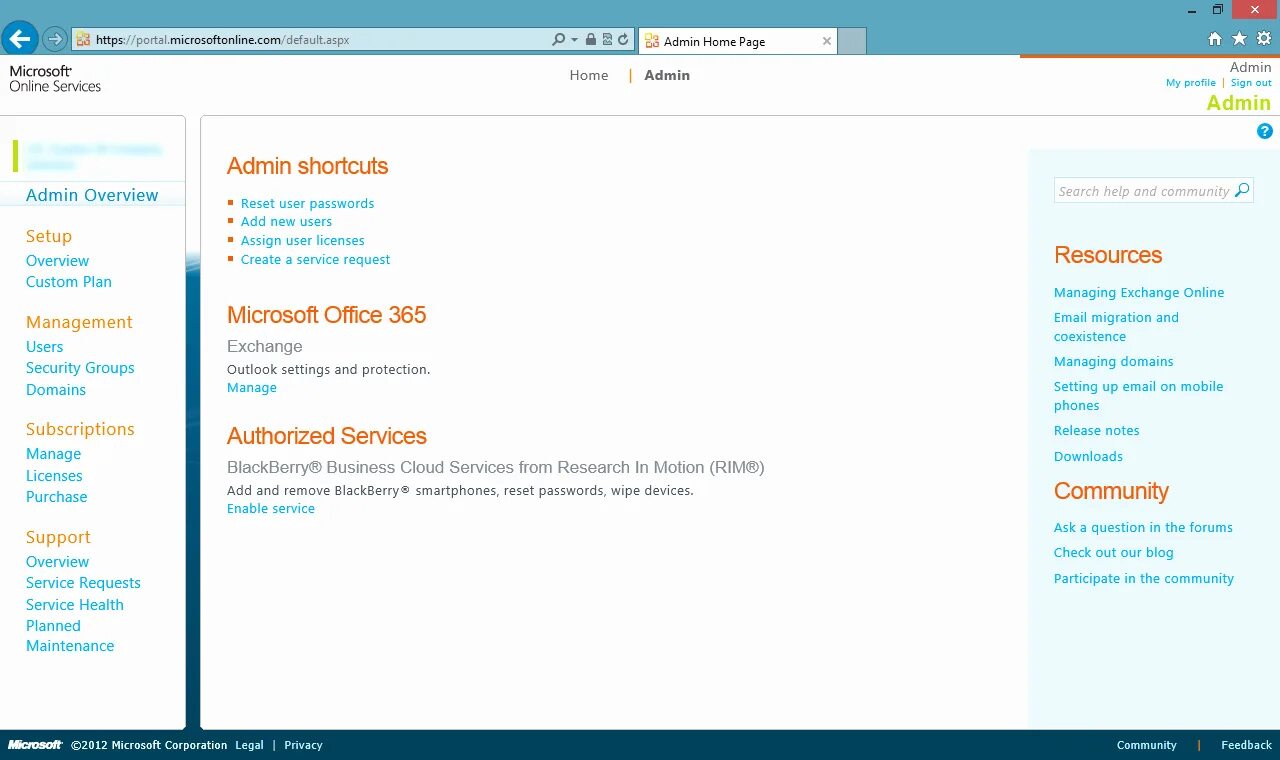Open Managing domains resource
The width and height of the screenshot is (1280, 760).
point(1113,362)
